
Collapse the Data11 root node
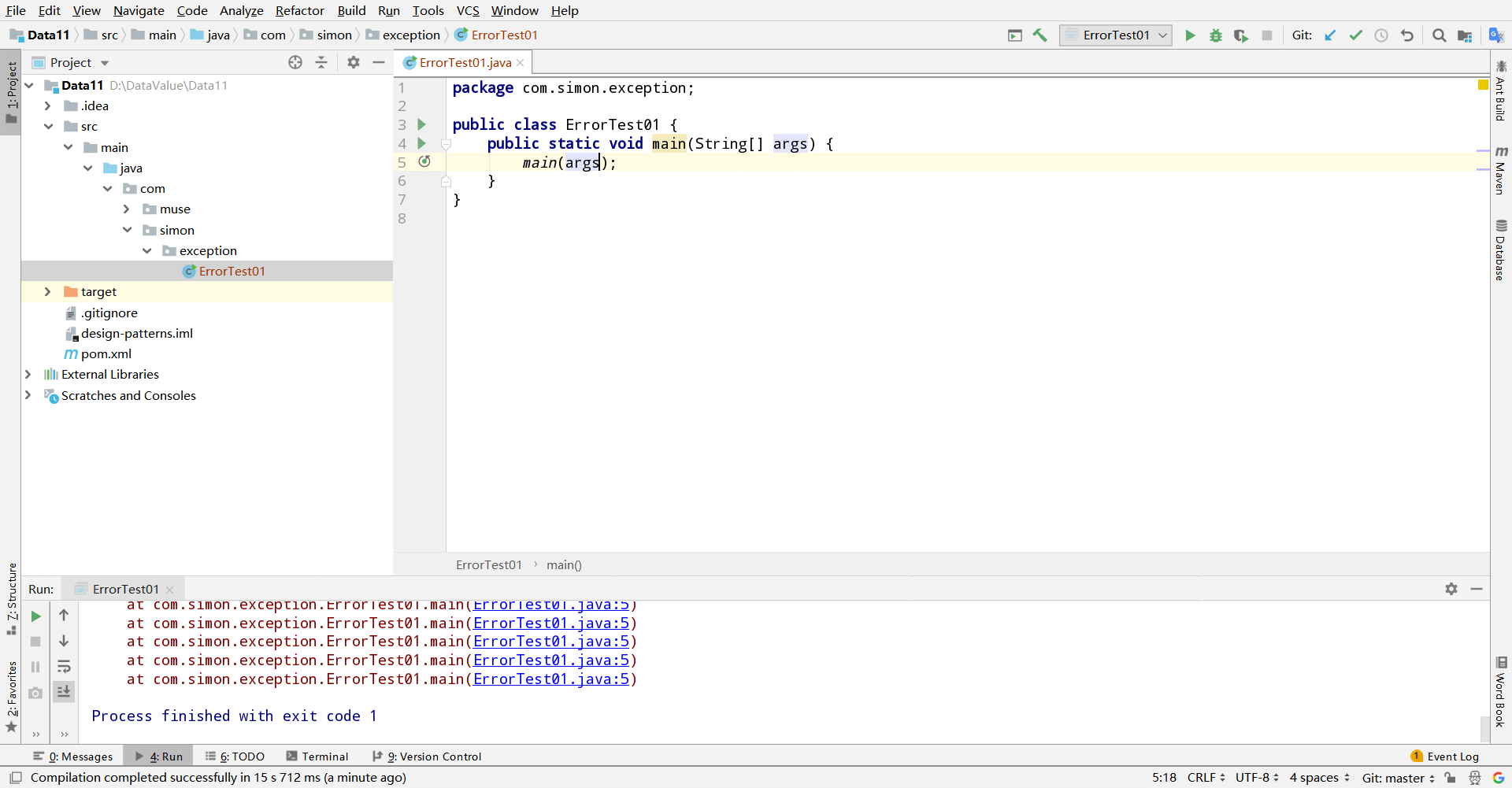coord(29,85)
